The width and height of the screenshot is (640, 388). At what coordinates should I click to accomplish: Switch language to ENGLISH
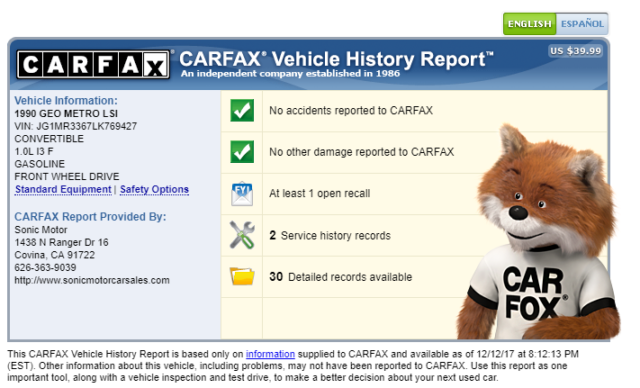tap(529, 24)
